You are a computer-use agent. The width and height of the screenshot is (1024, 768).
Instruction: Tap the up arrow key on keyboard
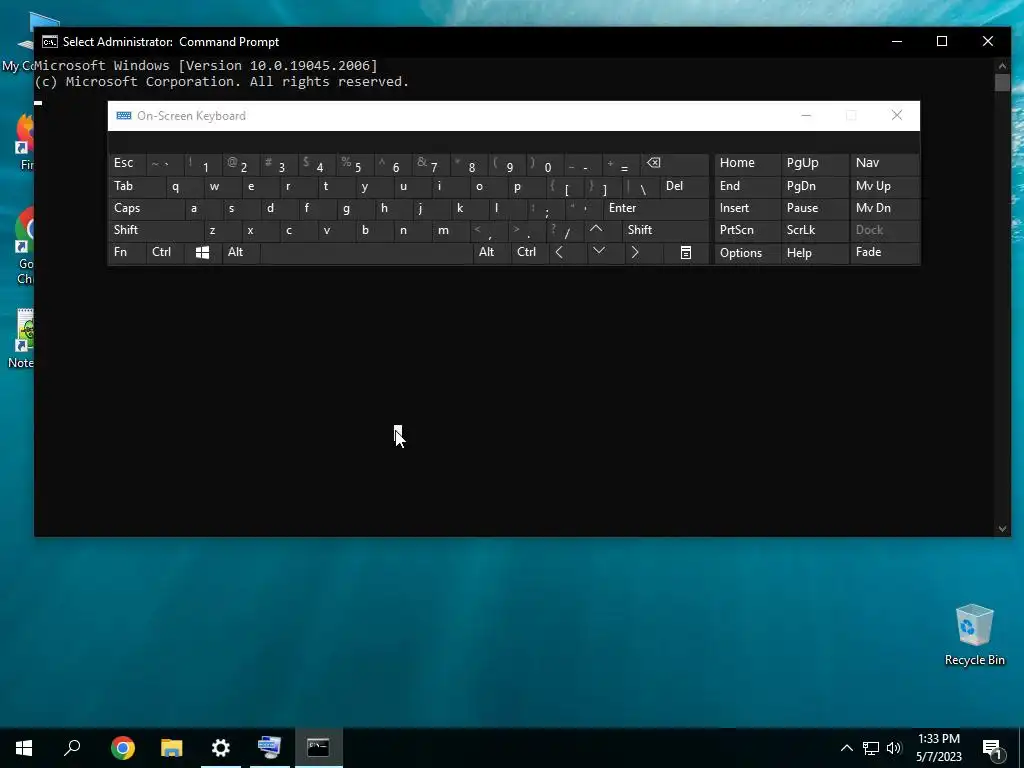pos(596,230)
